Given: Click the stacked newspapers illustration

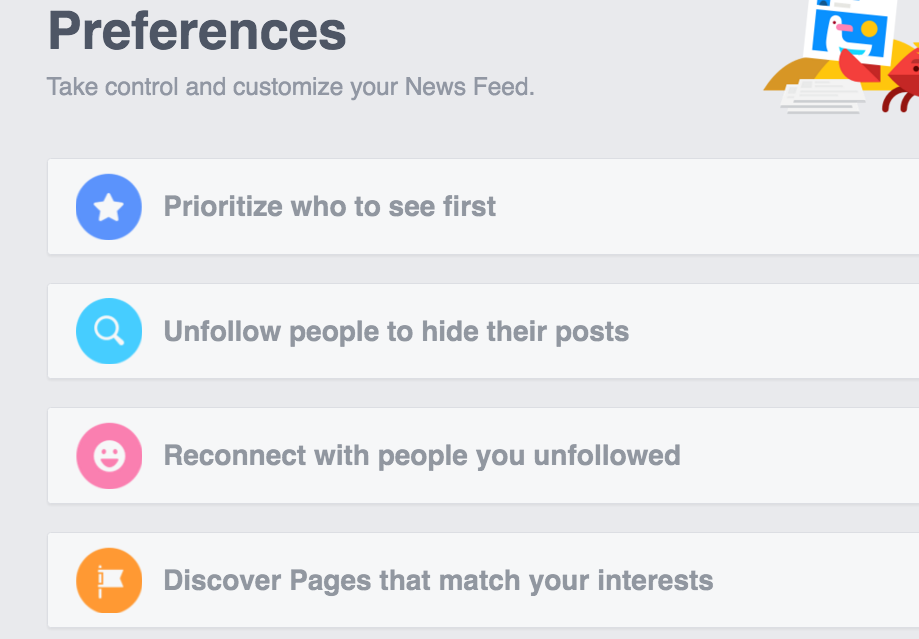Looking at the screenshot, I should pos(822,97).
